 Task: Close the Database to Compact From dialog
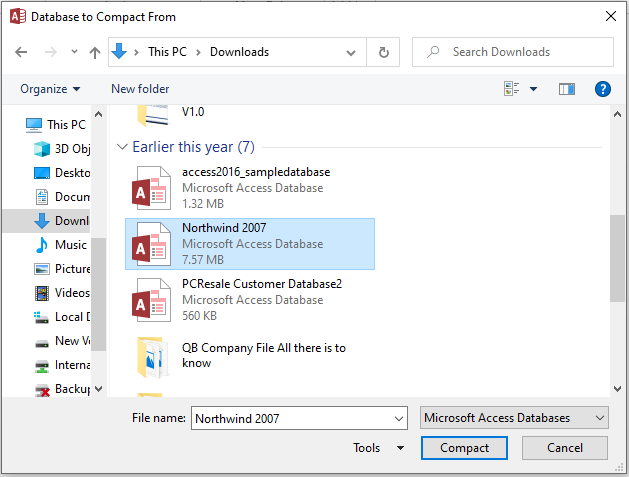pyautogui.click(x=611, y=16)
